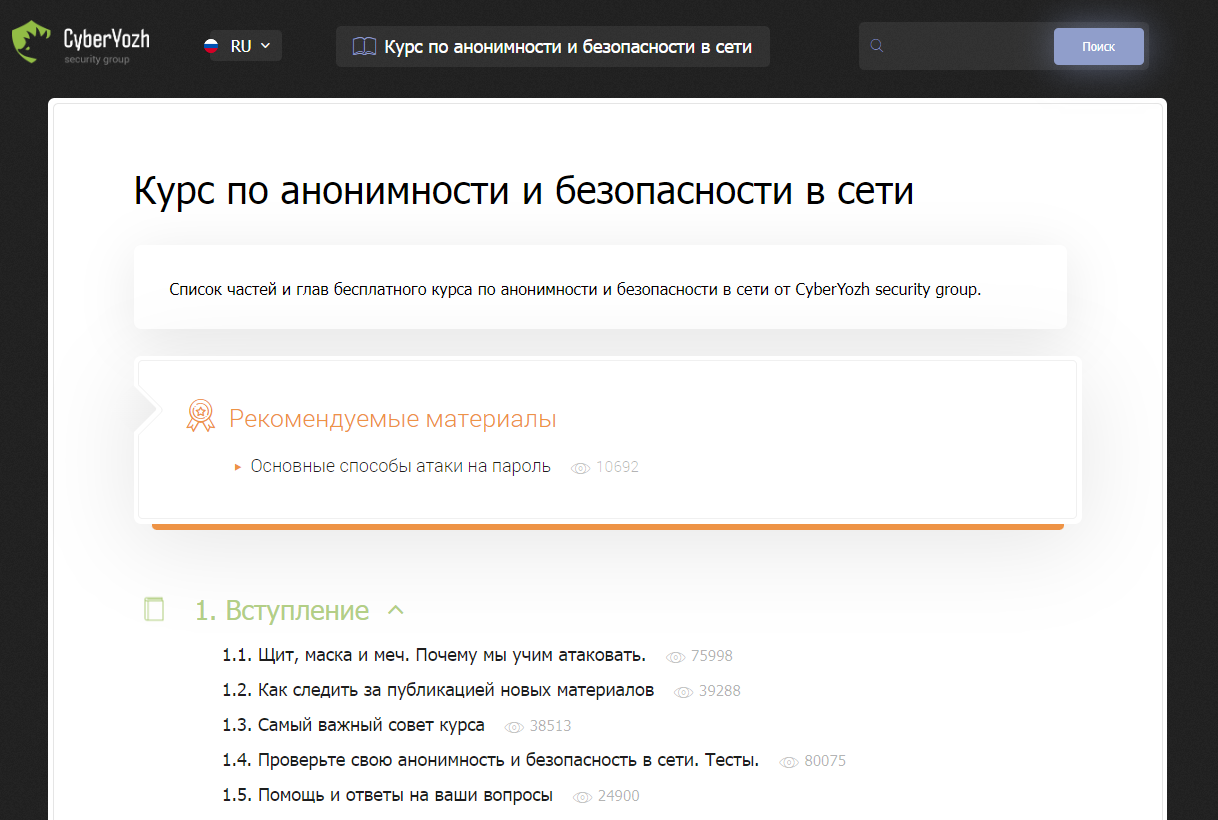Click the view count 80075
This screenshot has width=1218, height=820.
tap(825, 761)
